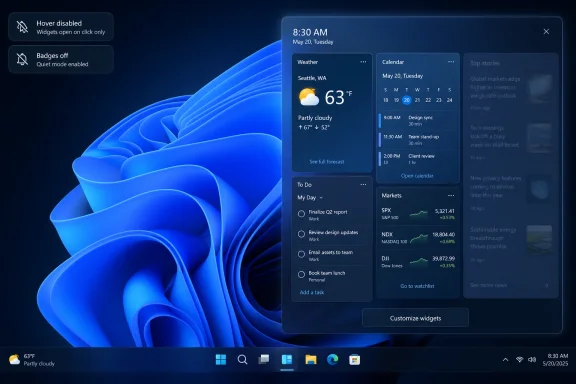Open the 2:00 PM Client review event
Image resolution: width=576 pixels, height=384 pixels.
417,159
